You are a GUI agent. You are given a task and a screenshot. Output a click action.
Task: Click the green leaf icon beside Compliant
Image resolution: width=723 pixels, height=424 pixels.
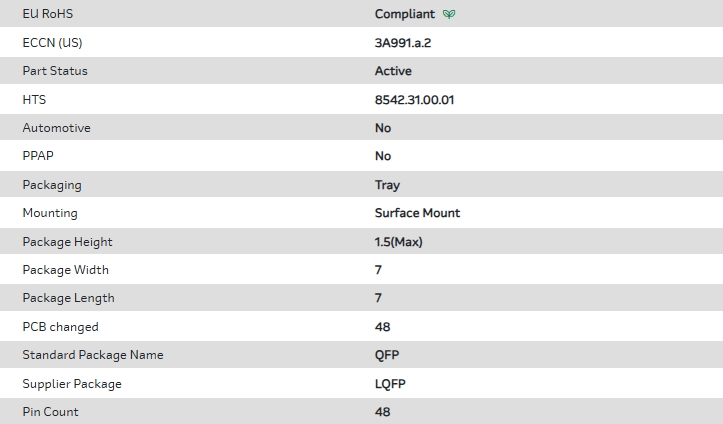[449, 15]
